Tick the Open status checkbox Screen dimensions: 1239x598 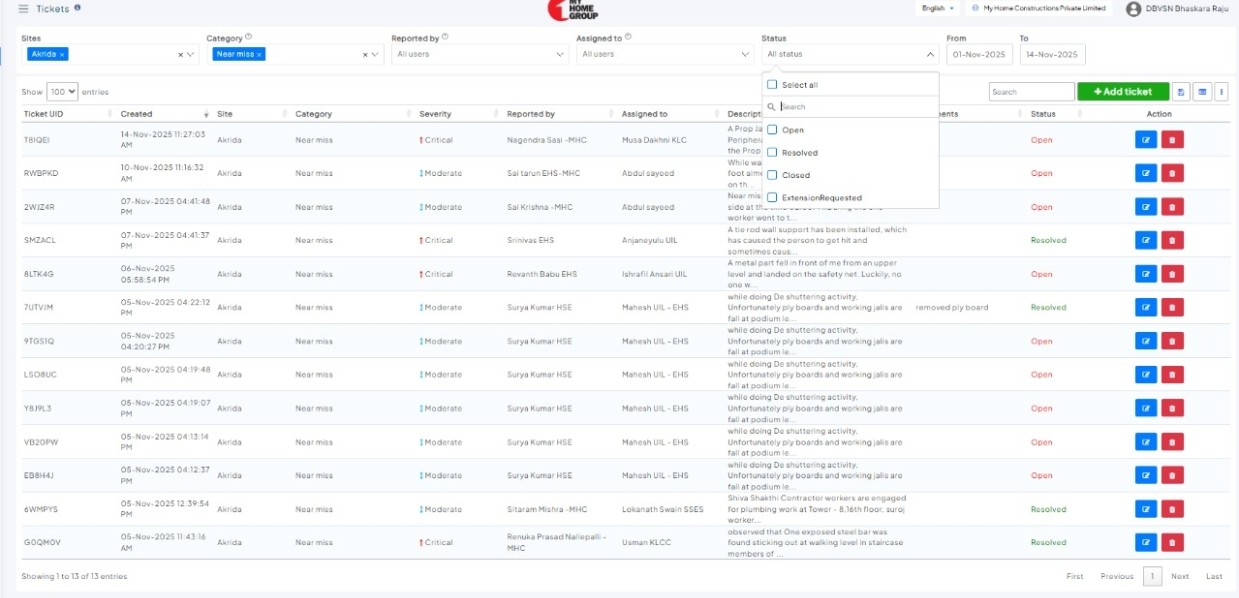772,130
